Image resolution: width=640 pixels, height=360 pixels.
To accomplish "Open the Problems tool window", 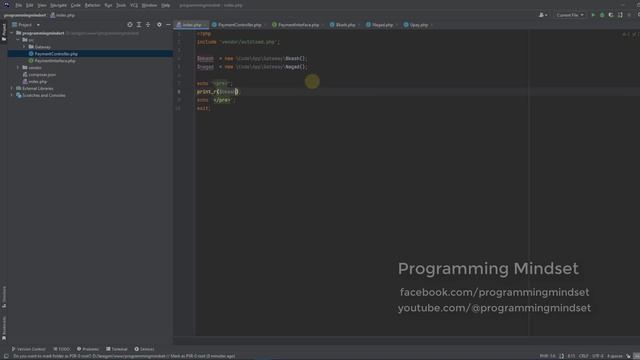I will 88,349.
